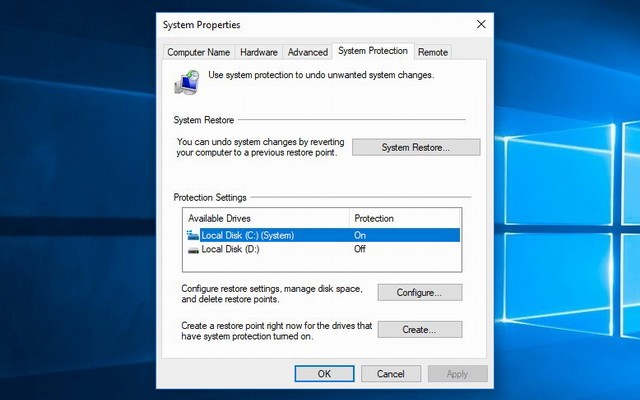The image size is (640, 400).
Task: Select Local Disk (C:) (System) row
Action: point(322,235)
